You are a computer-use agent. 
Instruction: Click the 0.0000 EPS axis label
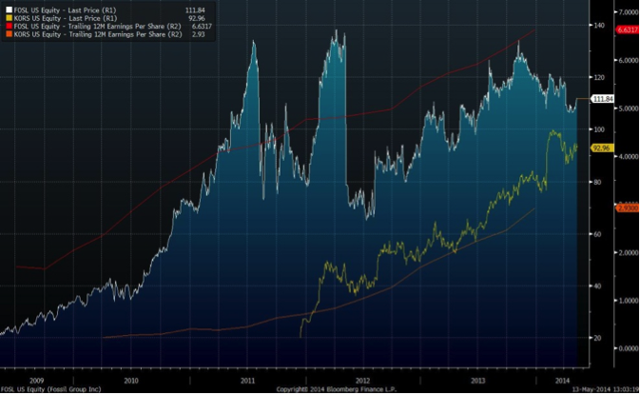(629, 348)
